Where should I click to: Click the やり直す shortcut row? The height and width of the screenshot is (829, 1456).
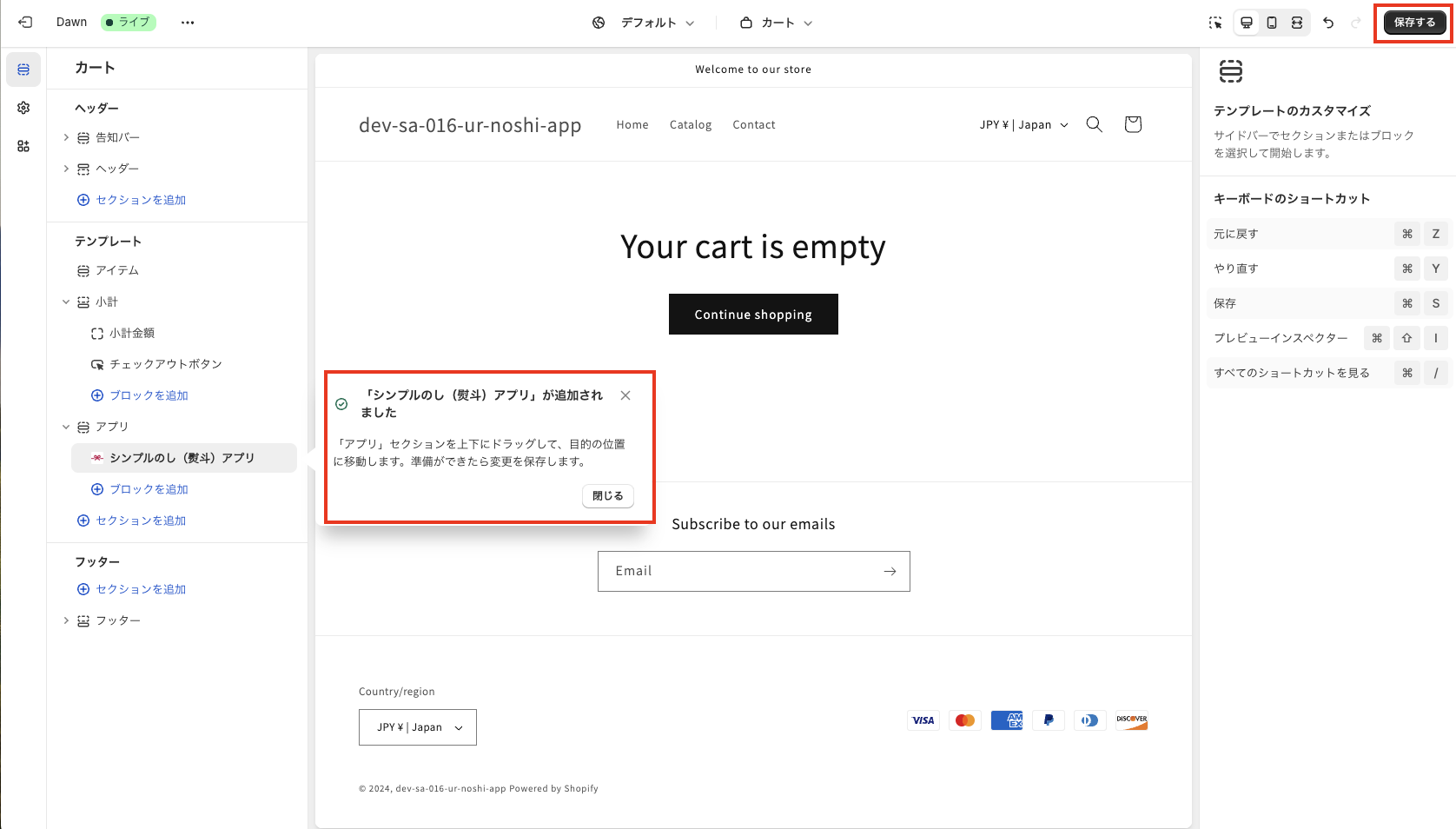[x=1327, y=269]
